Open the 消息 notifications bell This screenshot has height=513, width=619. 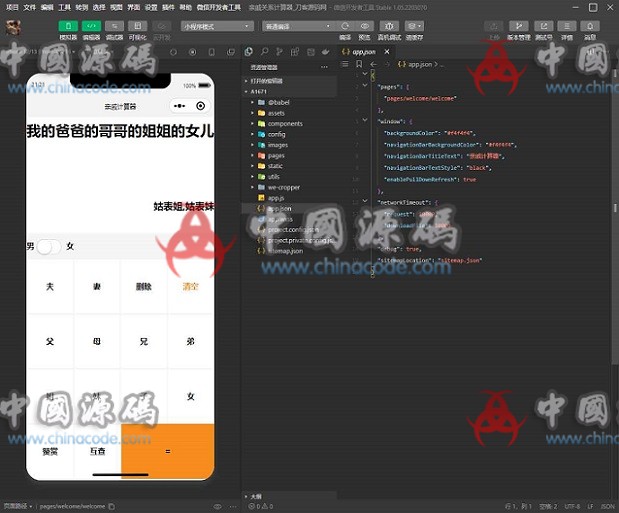(590, 26)
